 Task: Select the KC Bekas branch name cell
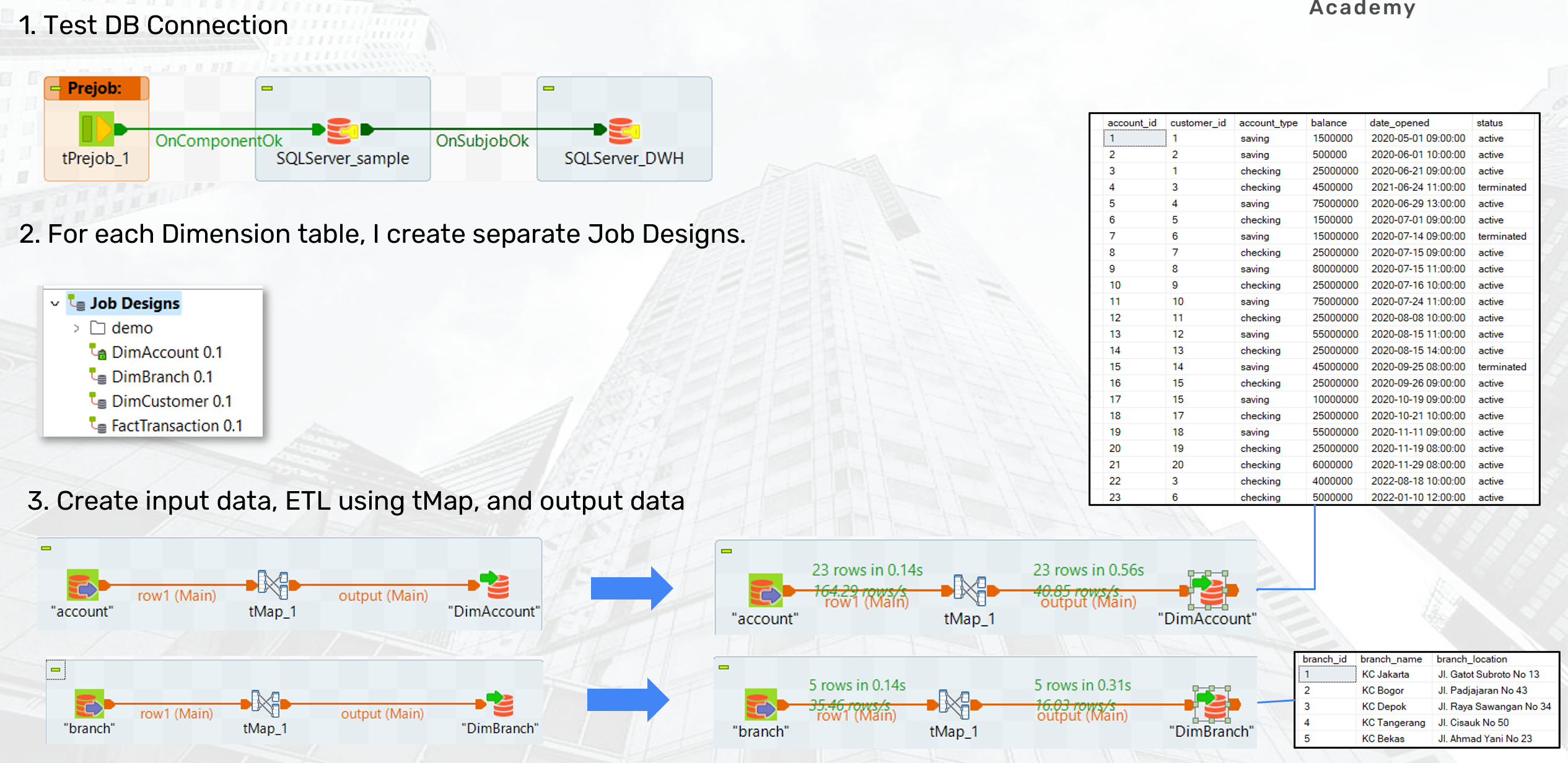1383,739
